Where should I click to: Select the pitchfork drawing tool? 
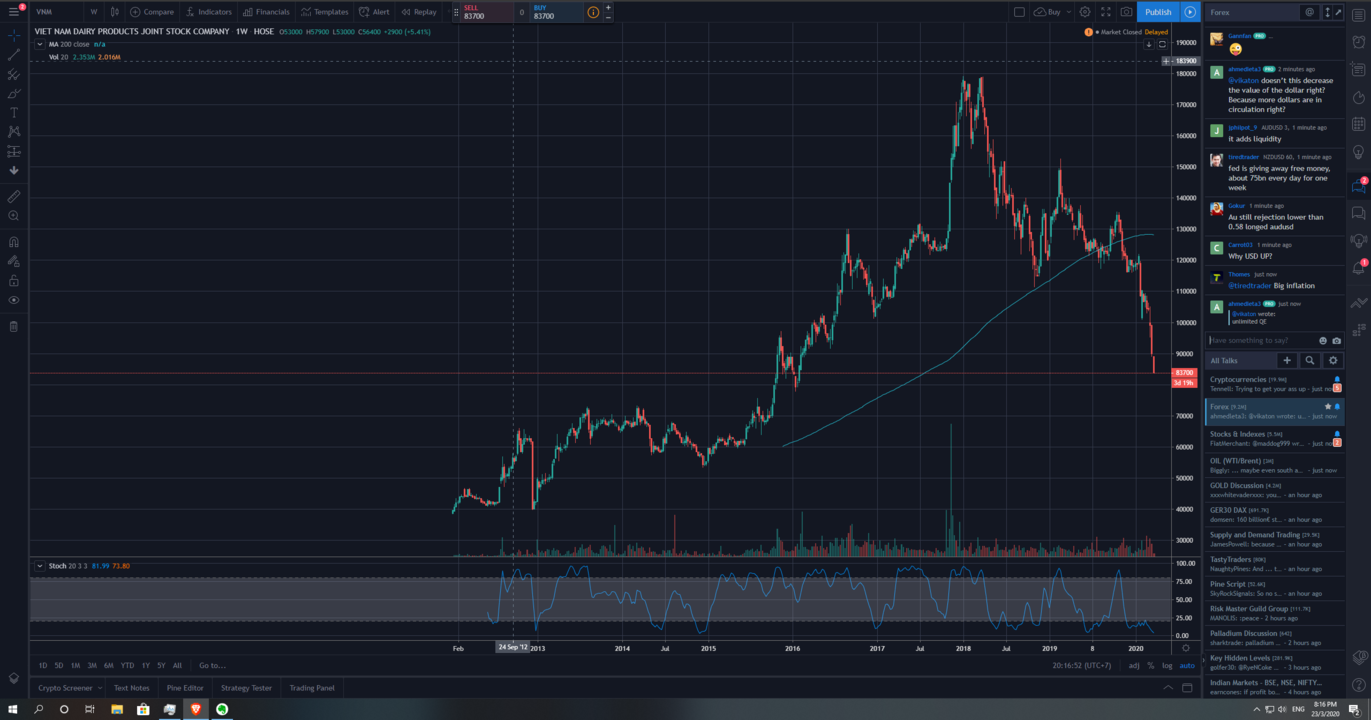pos(14,74)
